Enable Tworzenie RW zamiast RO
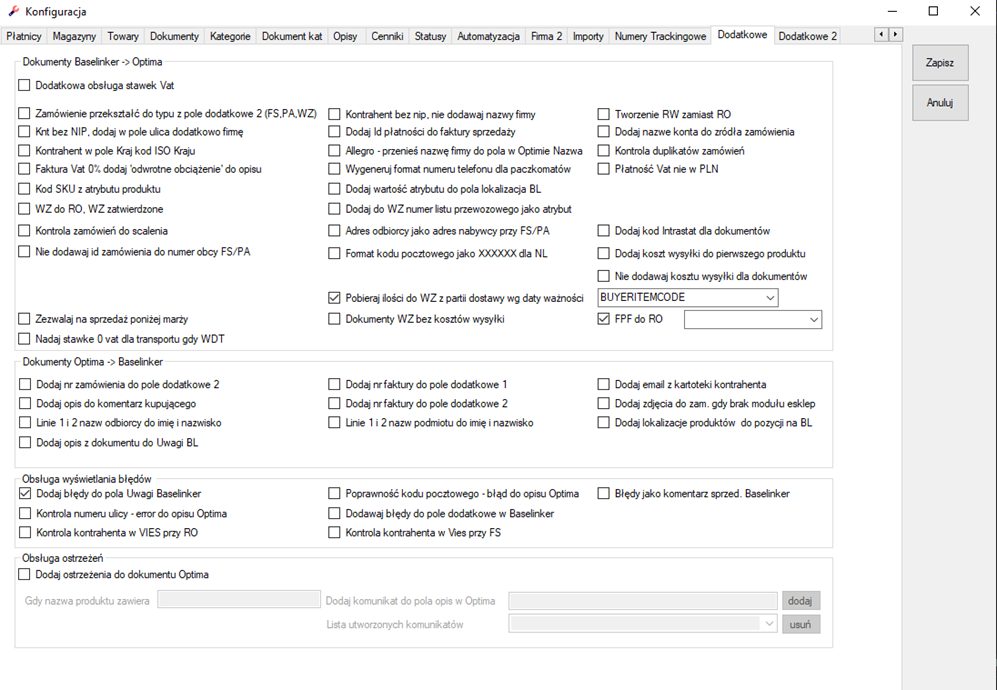Image resolution: width=997 pixels, height=690 pixels. click(603, 114)
